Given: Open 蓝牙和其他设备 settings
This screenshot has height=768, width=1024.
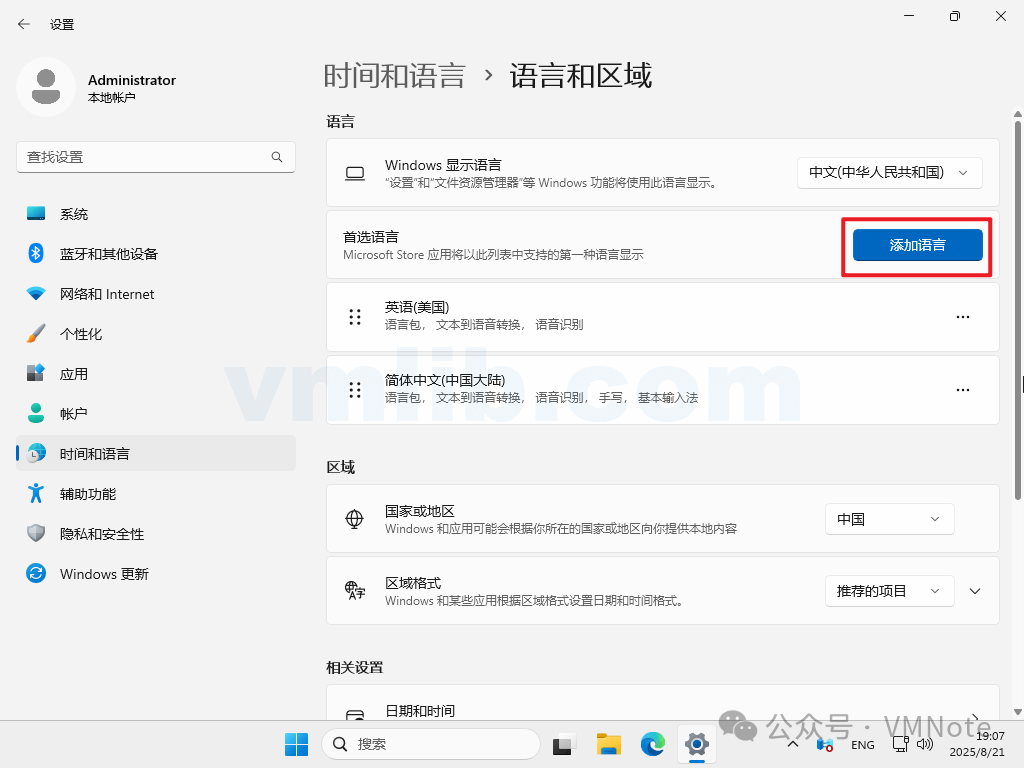Looking at the screenshot, I should [x=108, y=254].
